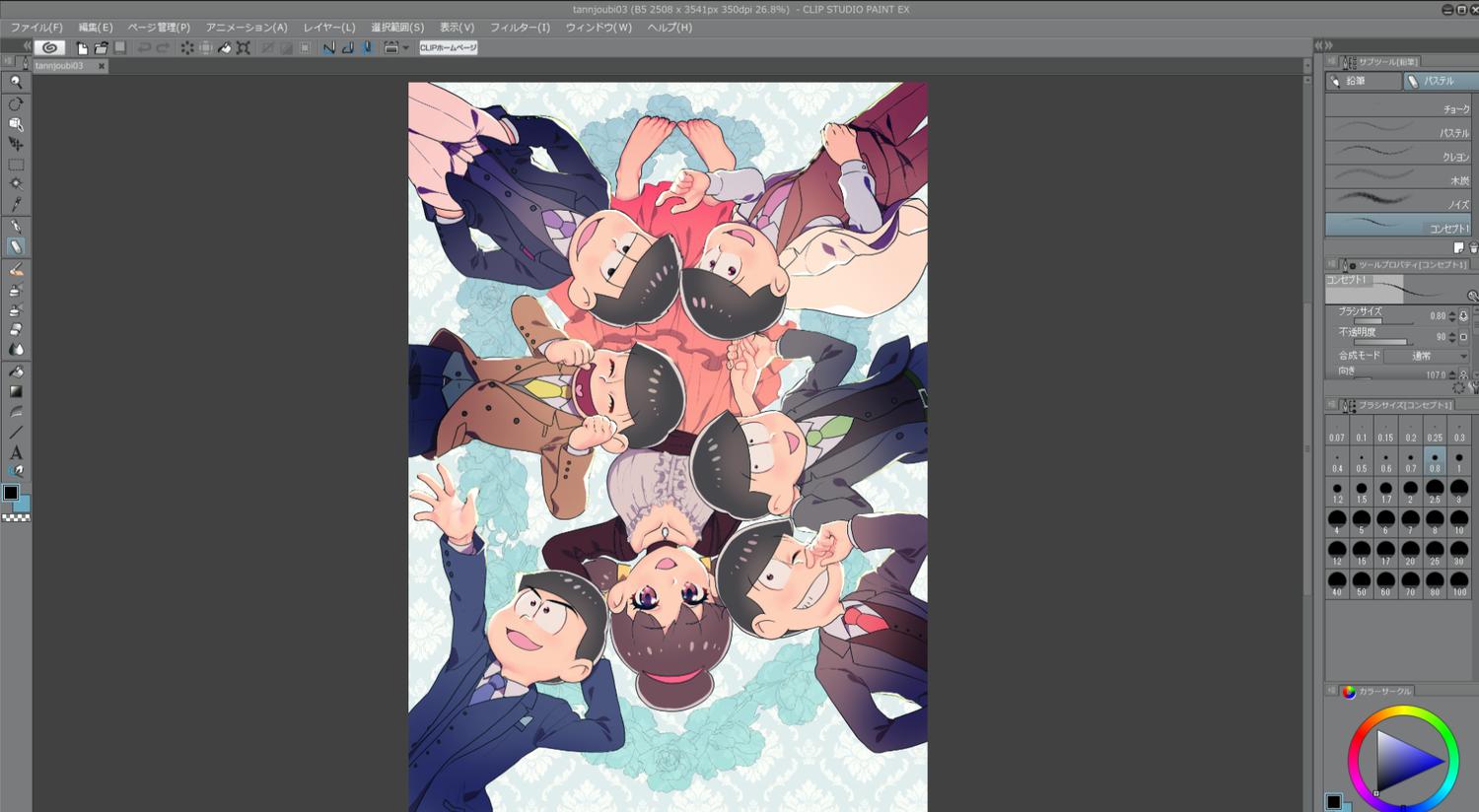Click brush size stepper arrows
The image size is (1479, 812).
[x=1452, y=316]
